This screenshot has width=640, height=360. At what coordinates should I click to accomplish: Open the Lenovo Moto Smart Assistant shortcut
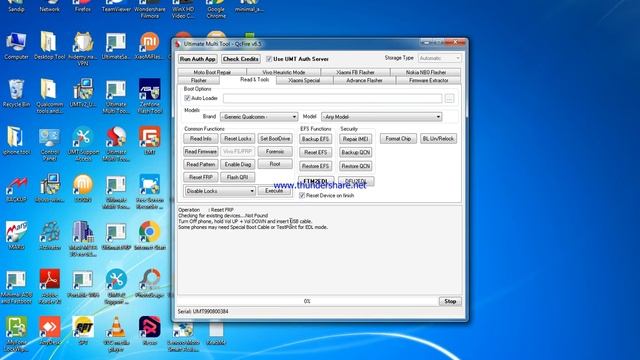click(183, 337)
